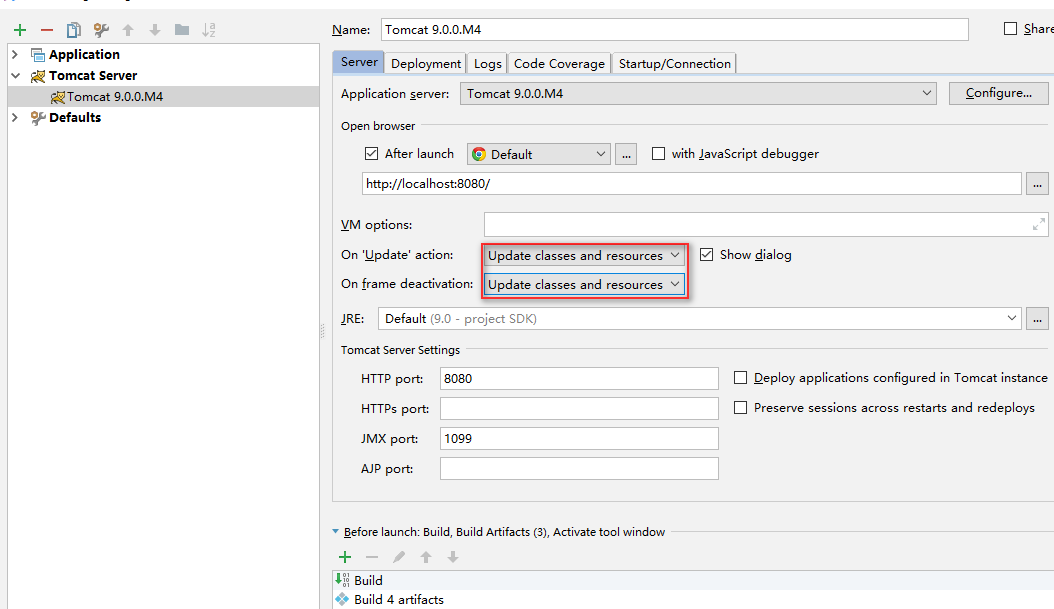1054x609 pixels.
Task: Toggle the After launch checkbox
Action: pyautogui.click(x=372, y=154)
